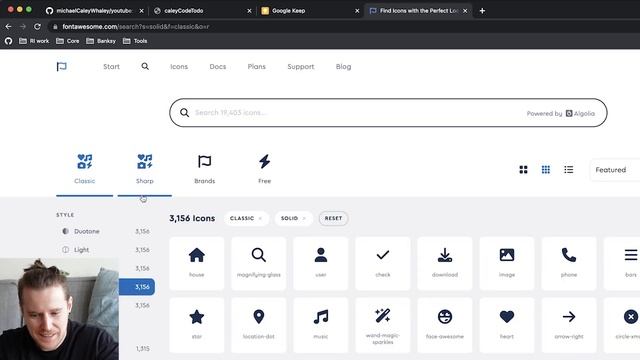Switch to list view

click(x=569, y=169)
